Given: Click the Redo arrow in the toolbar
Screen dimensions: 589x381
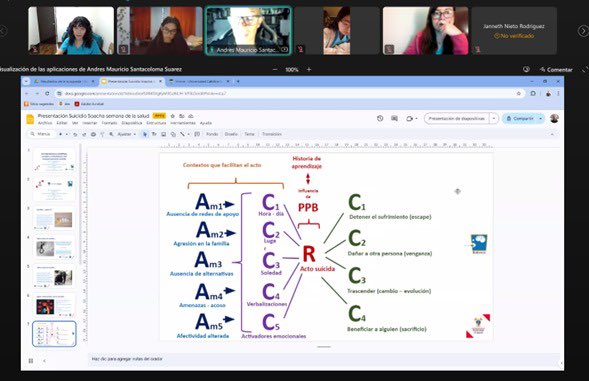Looking at the screenshot, I should (x=84, y=134).
